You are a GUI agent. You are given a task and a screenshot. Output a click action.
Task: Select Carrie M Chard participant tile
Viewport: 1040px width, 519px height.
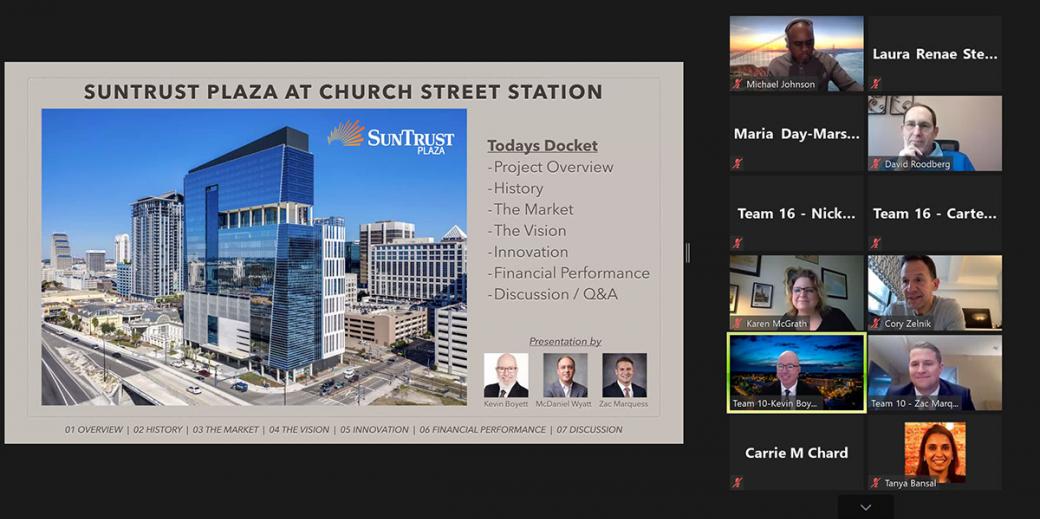(x=797, y=452)
